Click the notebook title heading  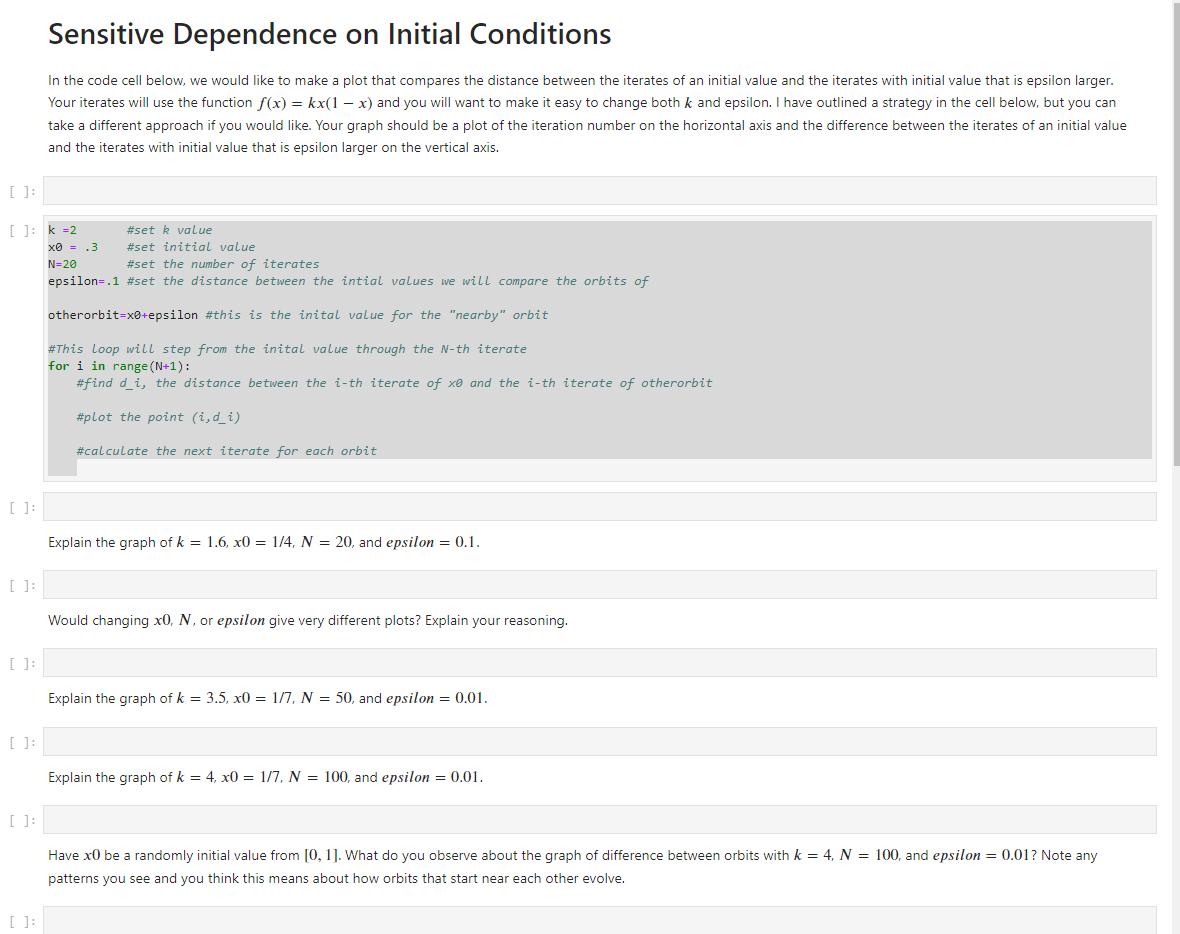click(329, 33)
